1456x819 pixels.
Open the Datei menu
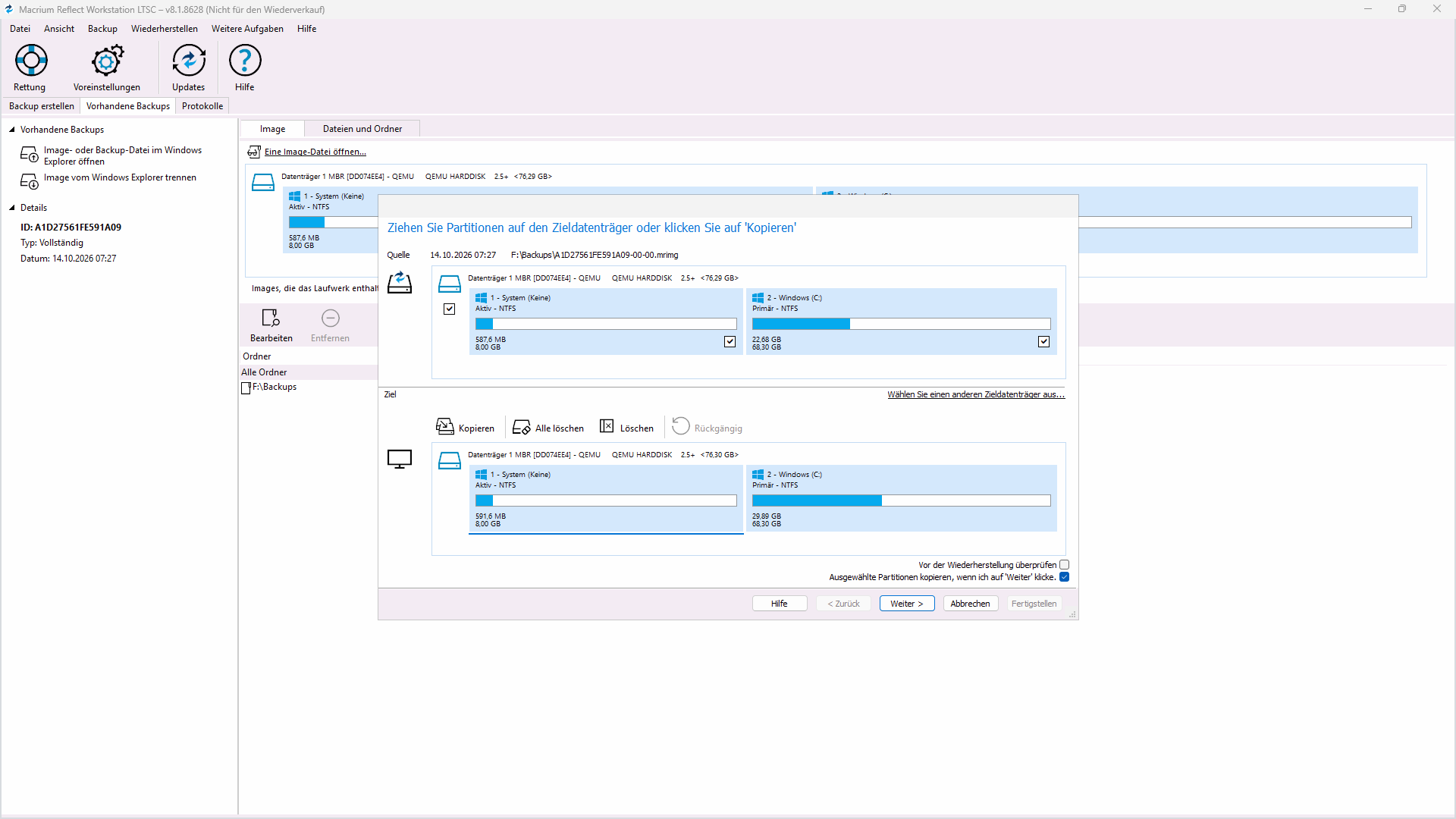(x=20, y=29)
